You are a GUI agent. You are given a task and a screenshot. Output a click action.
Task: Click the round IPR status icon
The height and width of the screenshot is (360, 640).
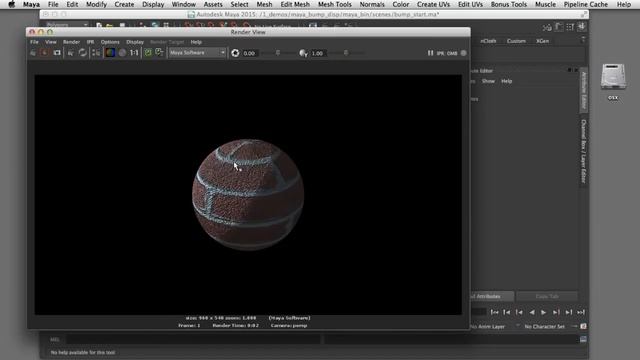coord(464,53)
